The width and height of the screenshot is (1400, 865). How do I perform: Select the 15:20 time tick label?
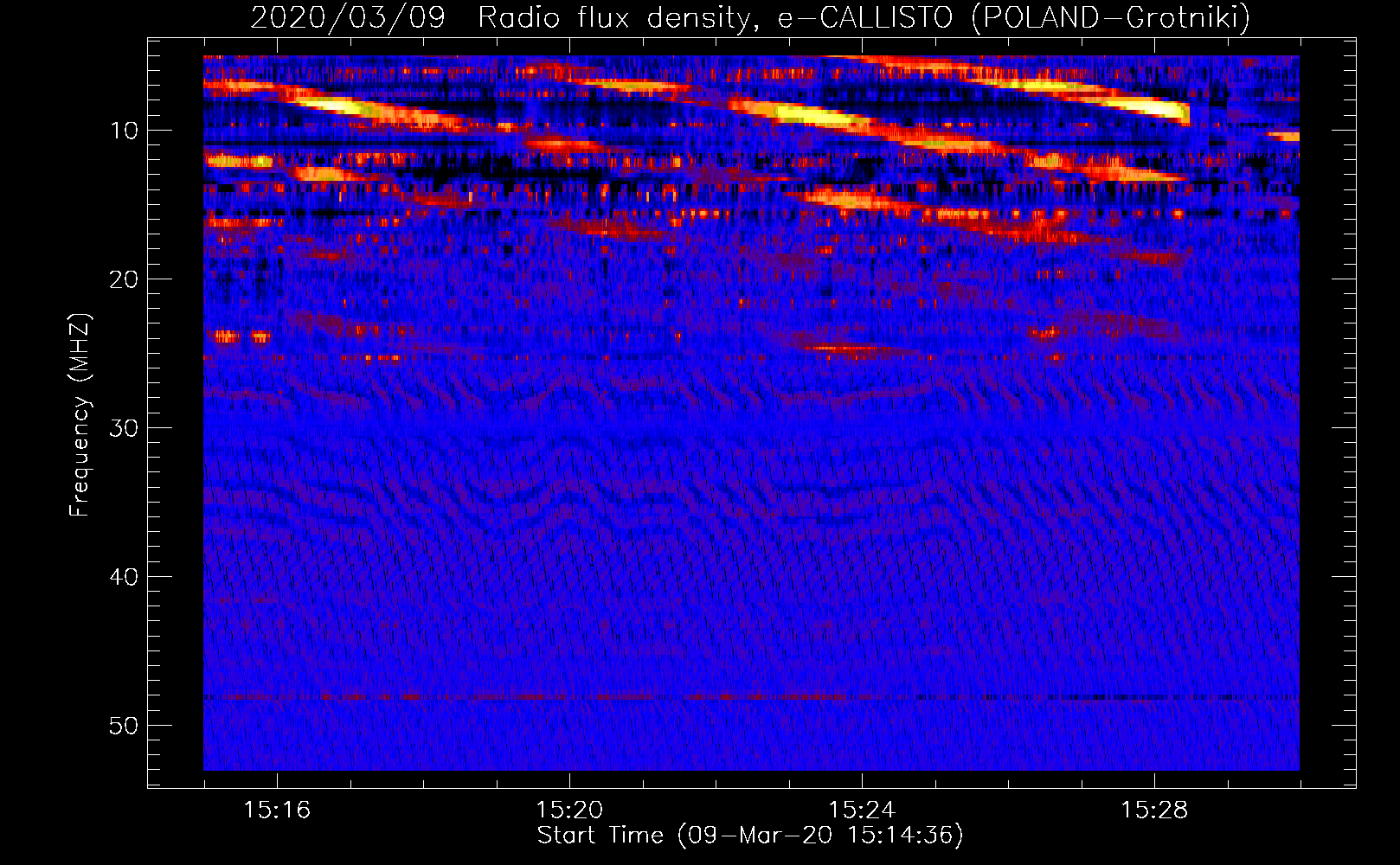pyautogui.click(x=569, y=811)
